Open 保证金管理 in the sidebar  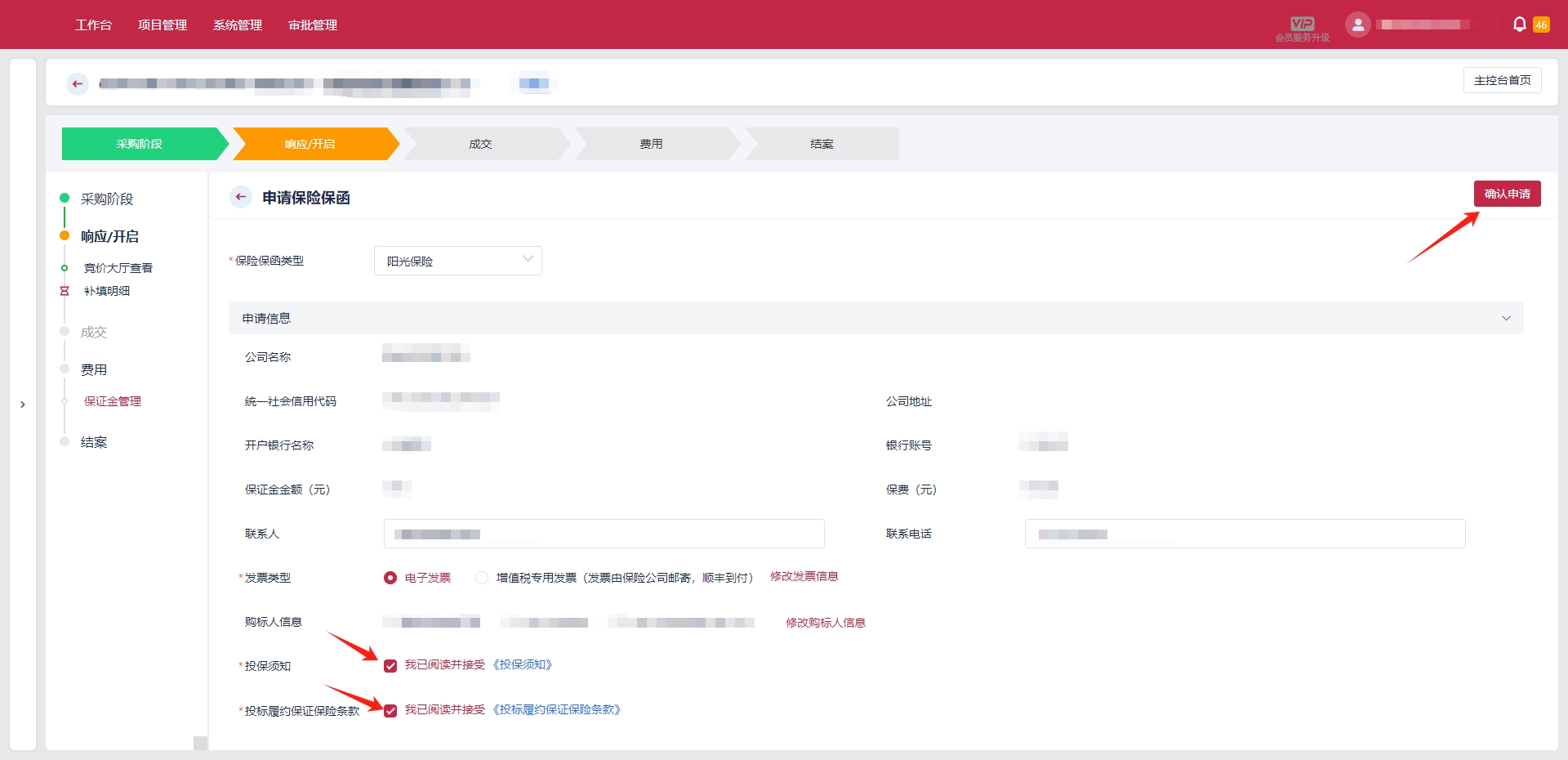pos(113,401)
